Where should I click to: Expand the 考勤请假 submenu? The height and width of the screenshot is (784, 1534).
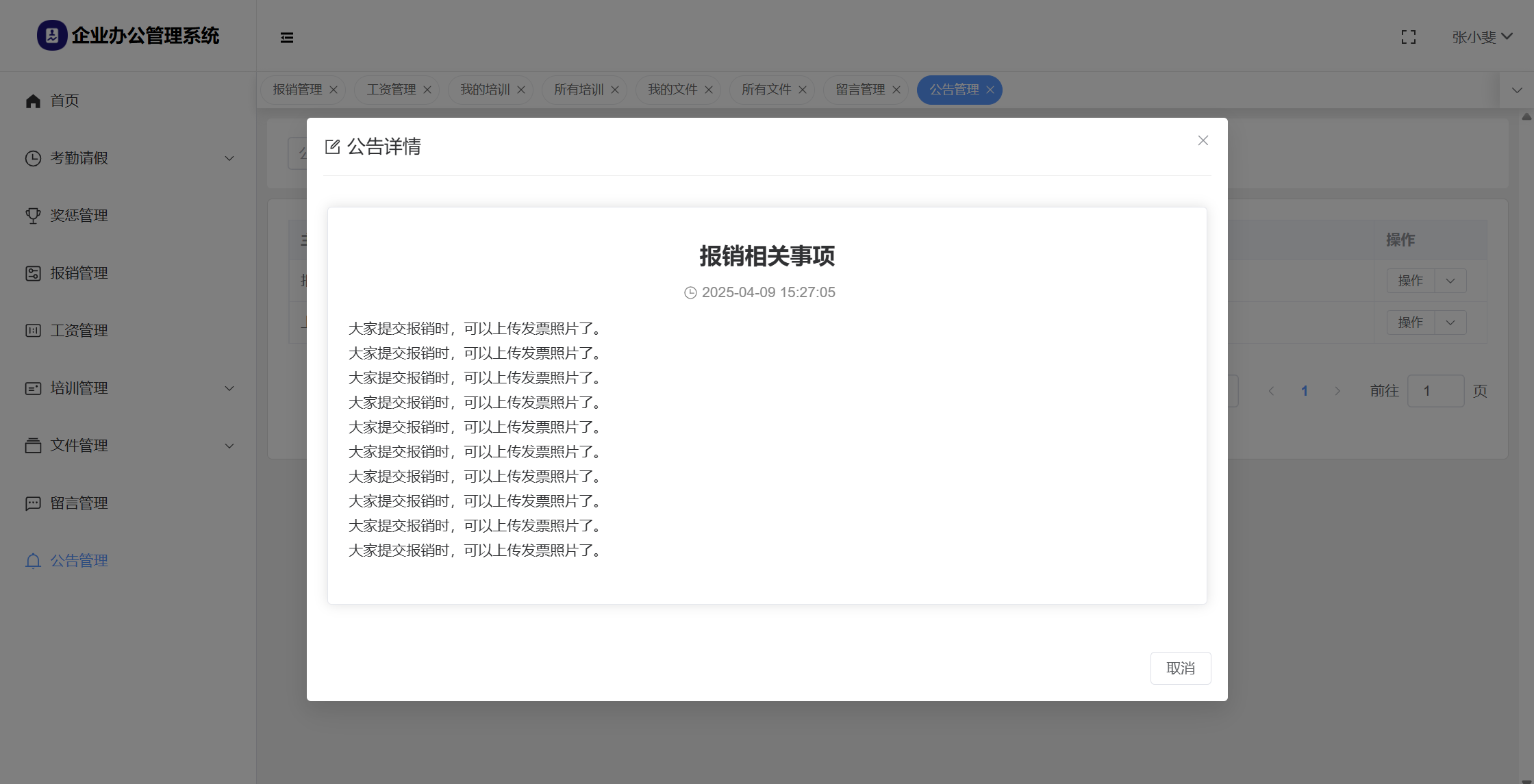[229, 158]
